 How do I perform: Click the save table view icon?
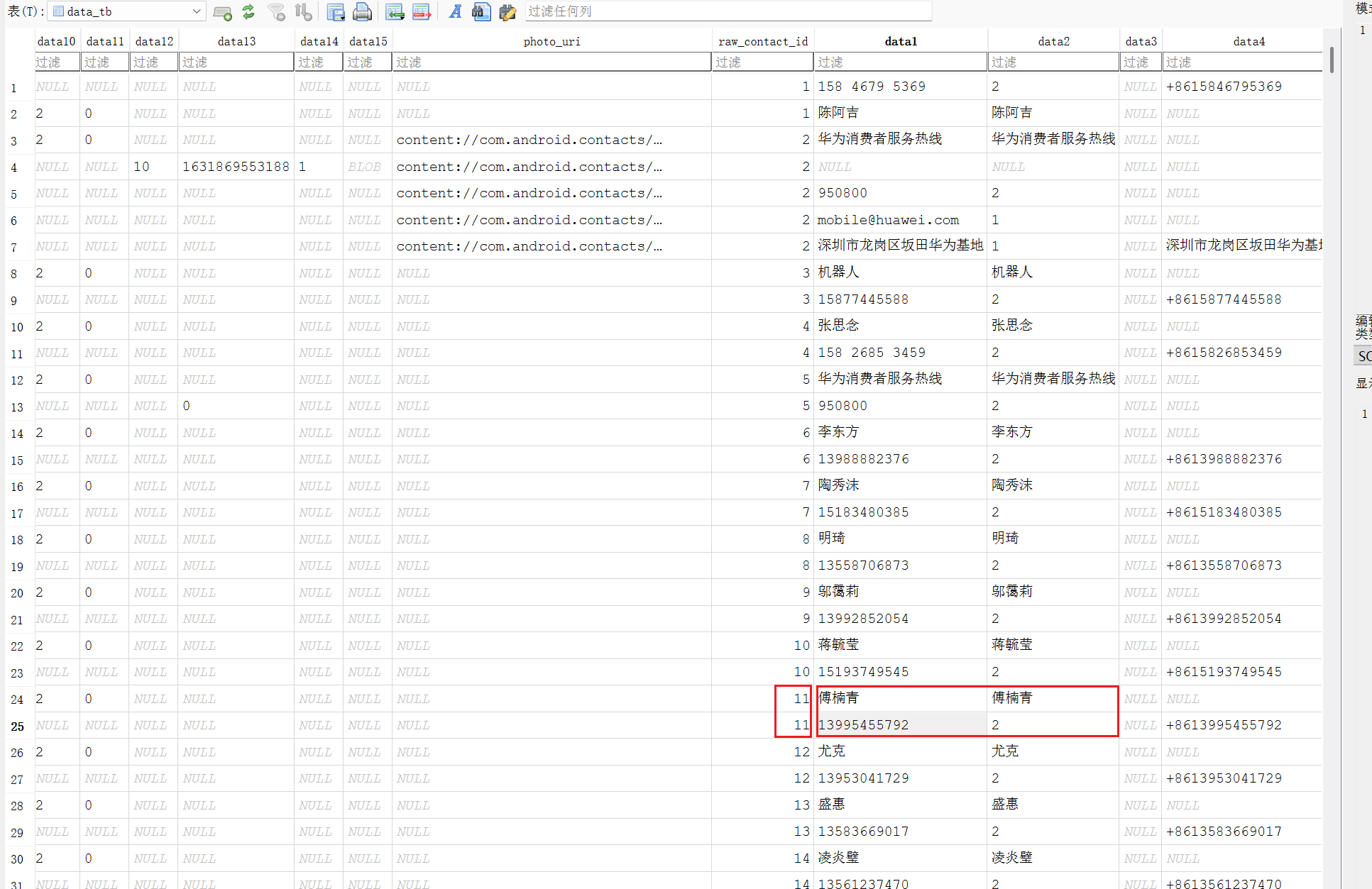click(x=335, y=11)
